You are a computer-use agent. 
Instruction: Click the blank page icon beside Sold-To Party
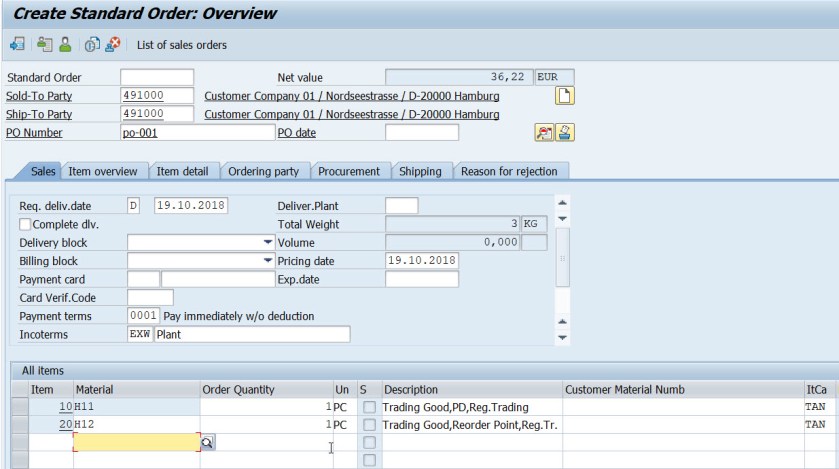pos(566,96)
